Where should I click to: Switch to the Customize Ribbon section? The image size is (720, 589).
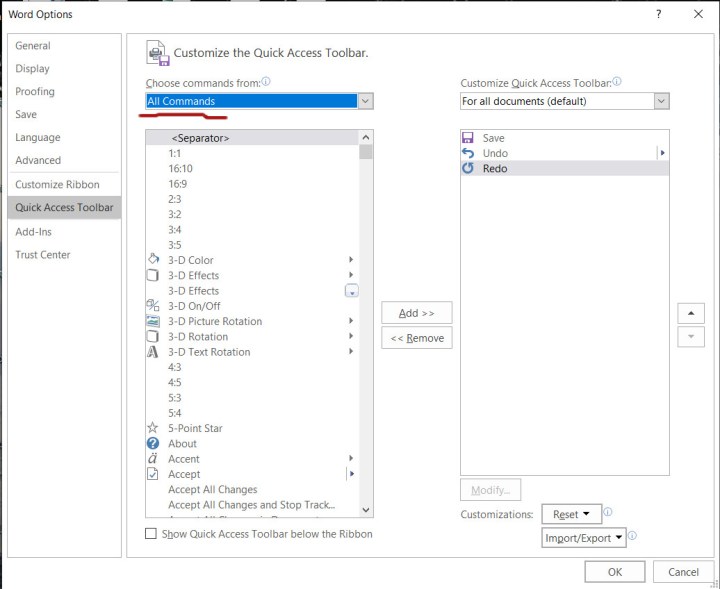coord(57,185)
